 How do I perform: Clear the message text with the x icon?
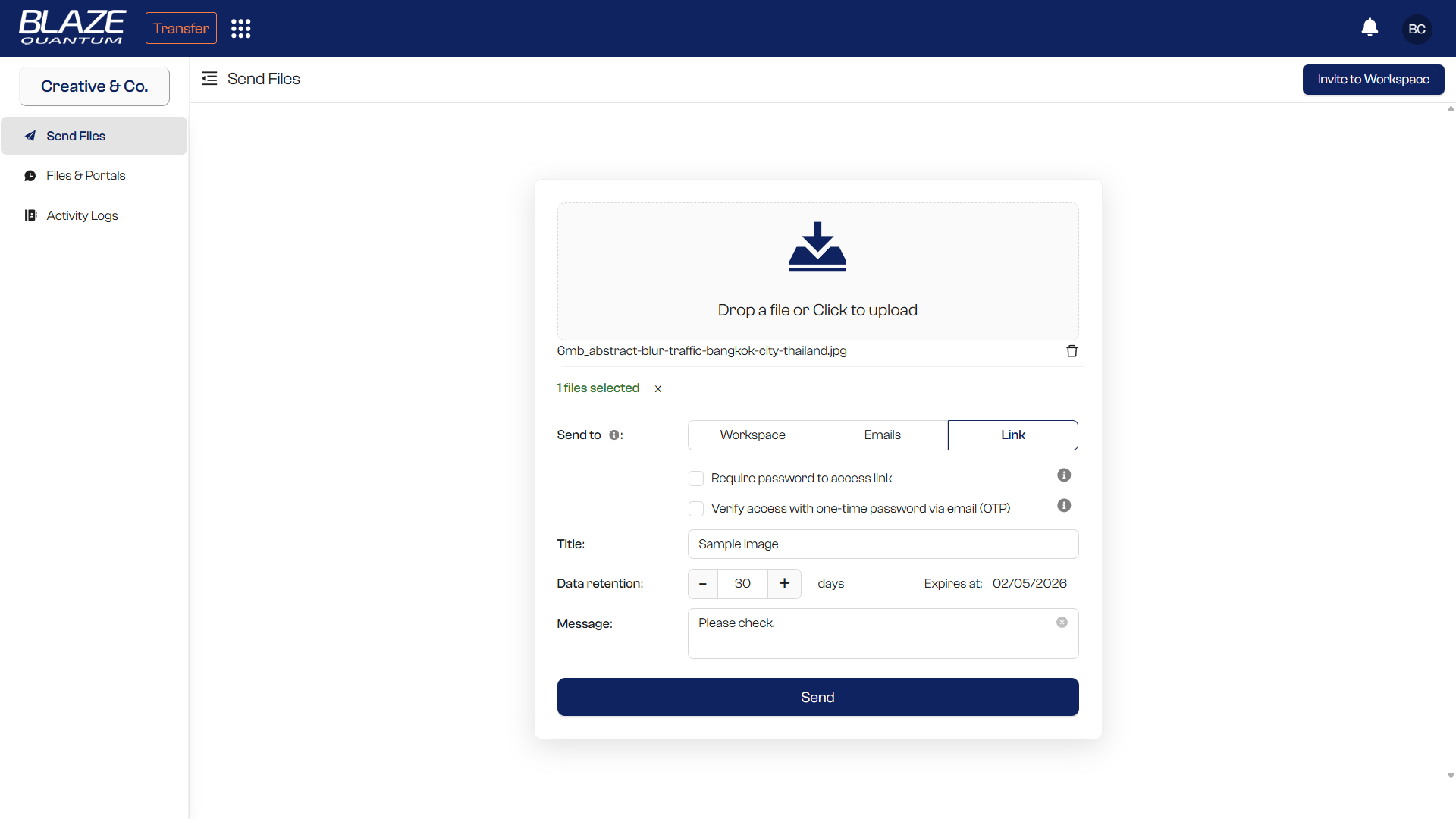click(x=1062, y=623)
